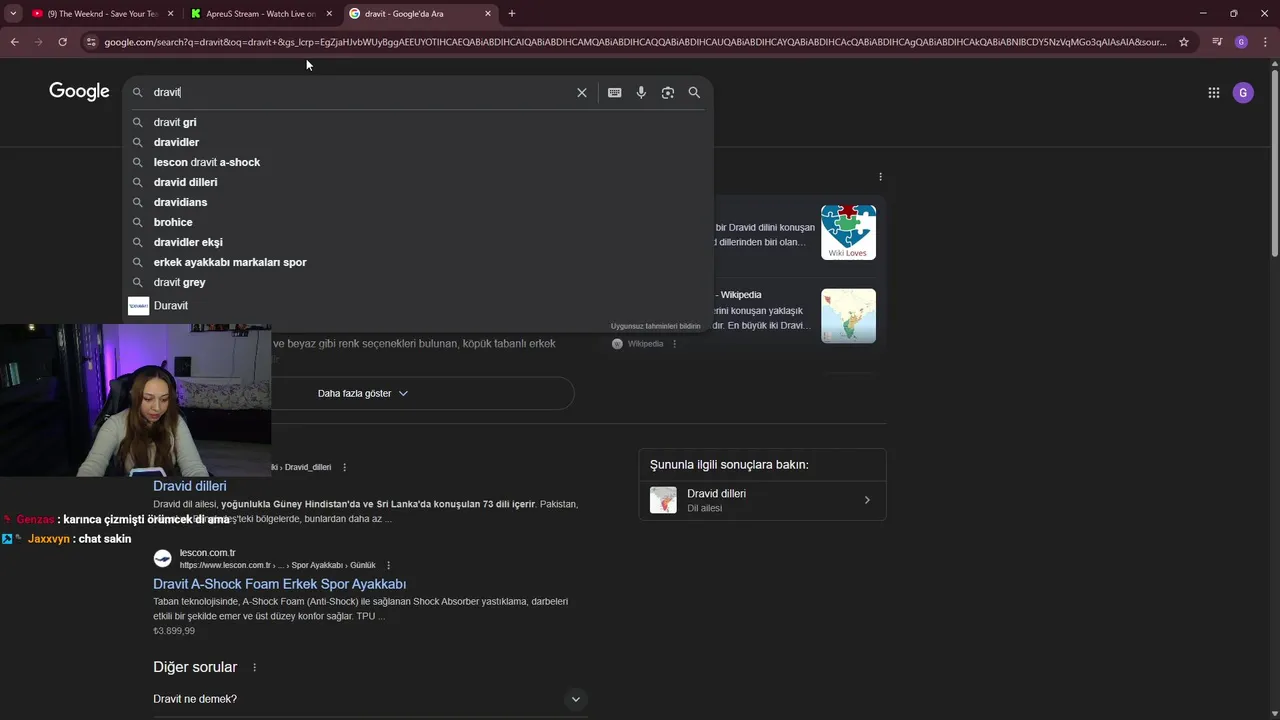Click the magnifier search button in the search bar
The image size is (1280, 720).
694,92
